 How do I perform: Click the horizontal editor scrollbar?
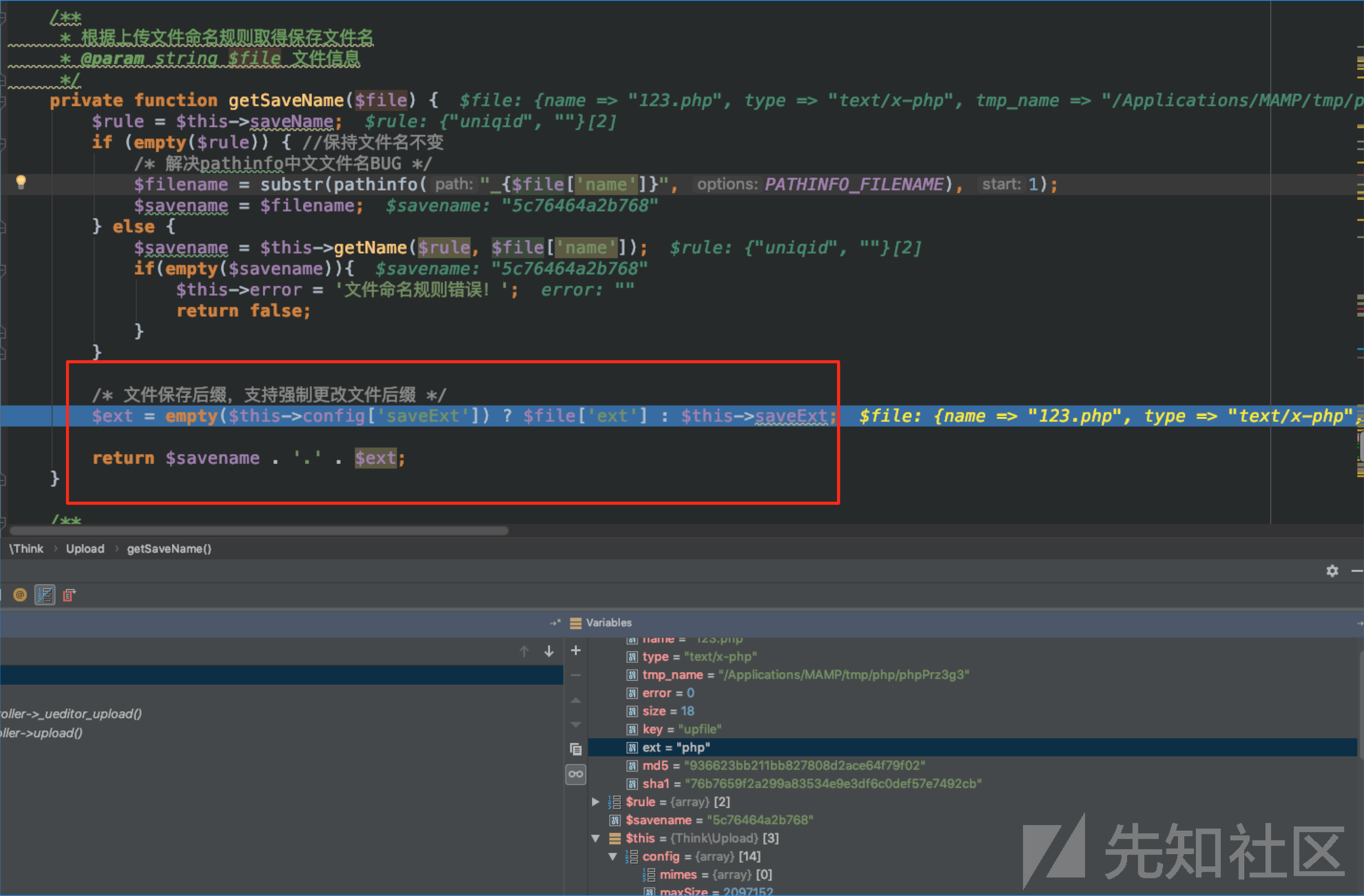259,531
